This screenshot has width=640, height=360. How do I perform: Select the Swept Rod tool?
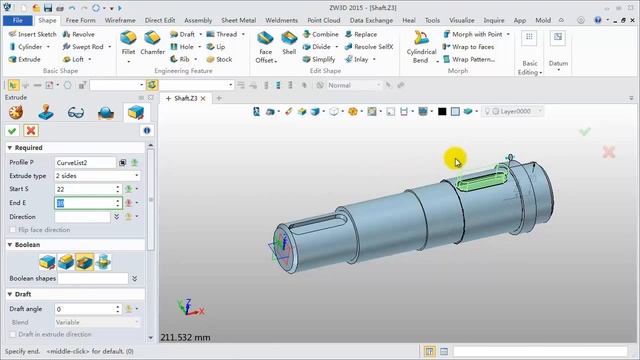83,47
